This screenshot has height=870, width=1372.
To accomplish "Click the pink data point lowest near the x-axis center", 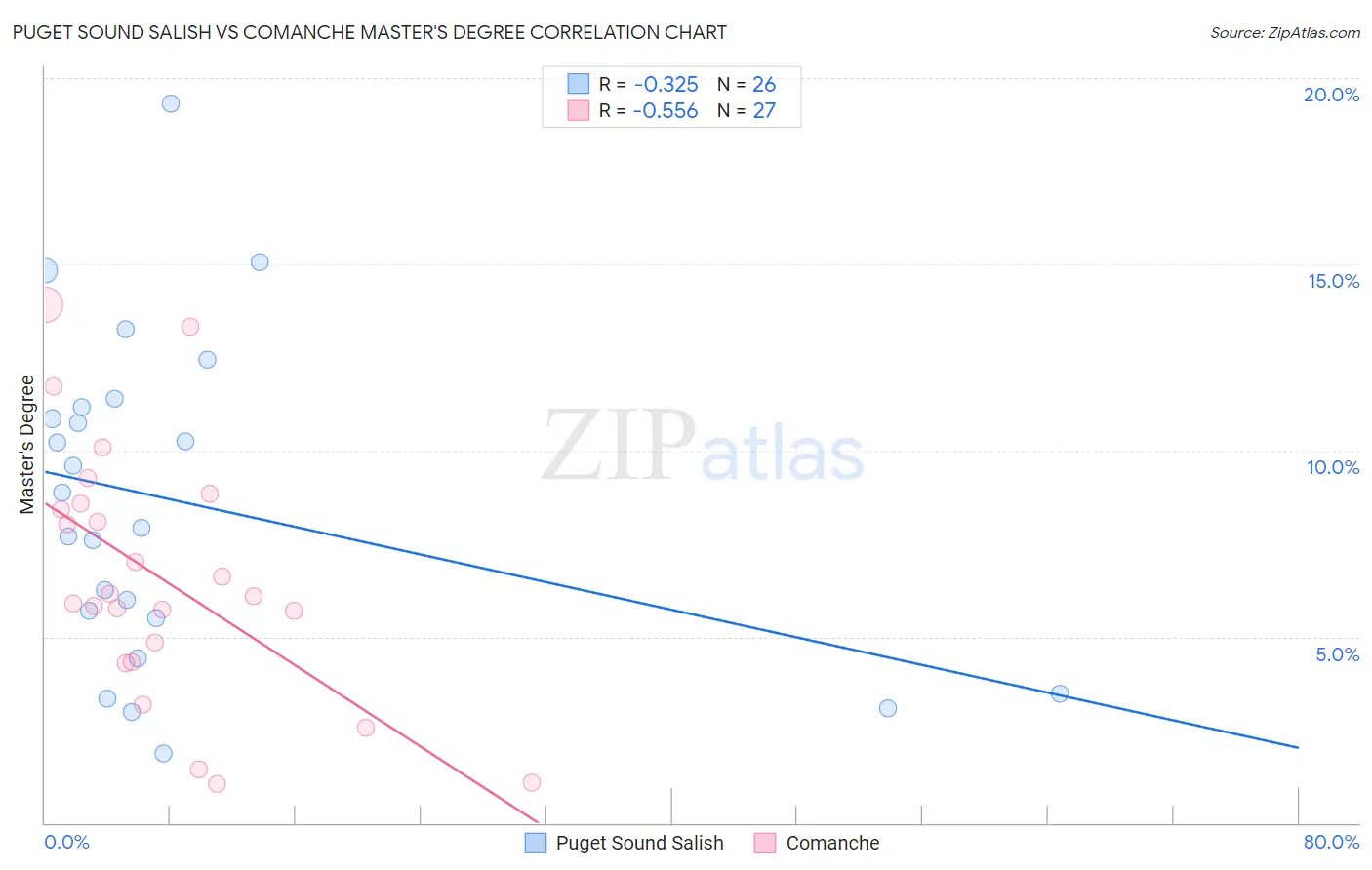I will pos(532,782).
